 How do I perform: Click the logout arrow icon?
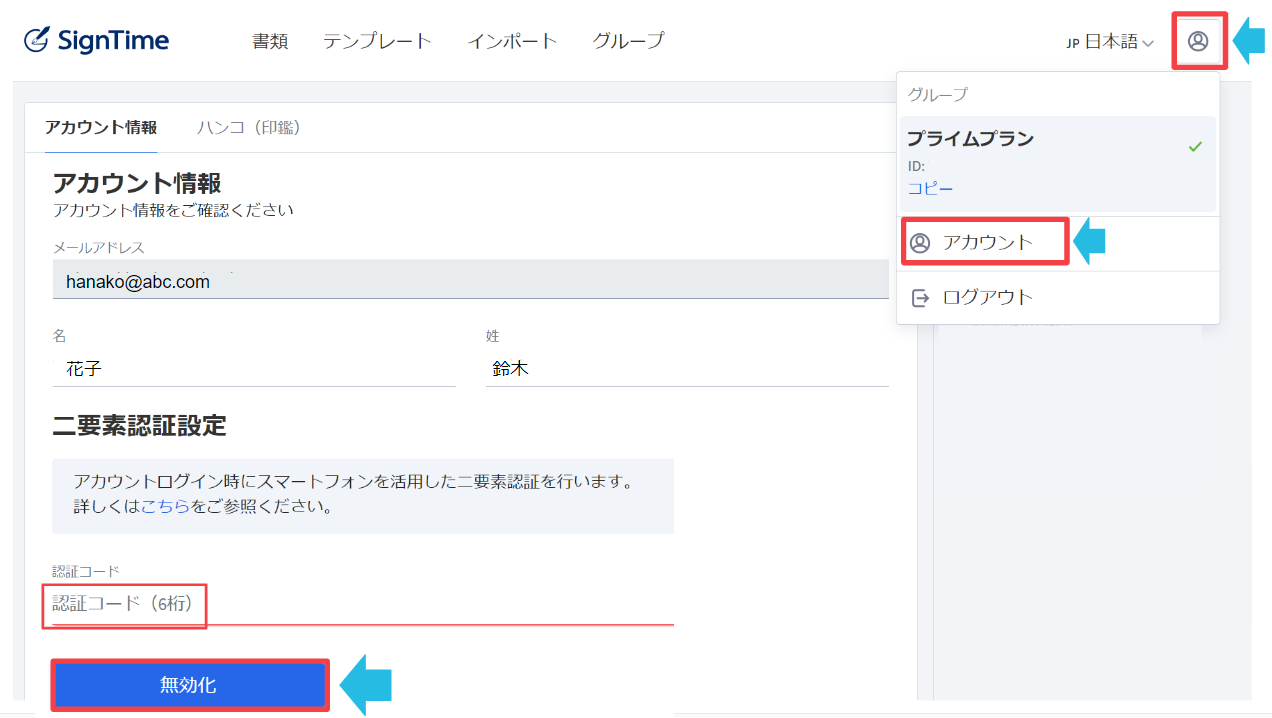click(920, 298)
